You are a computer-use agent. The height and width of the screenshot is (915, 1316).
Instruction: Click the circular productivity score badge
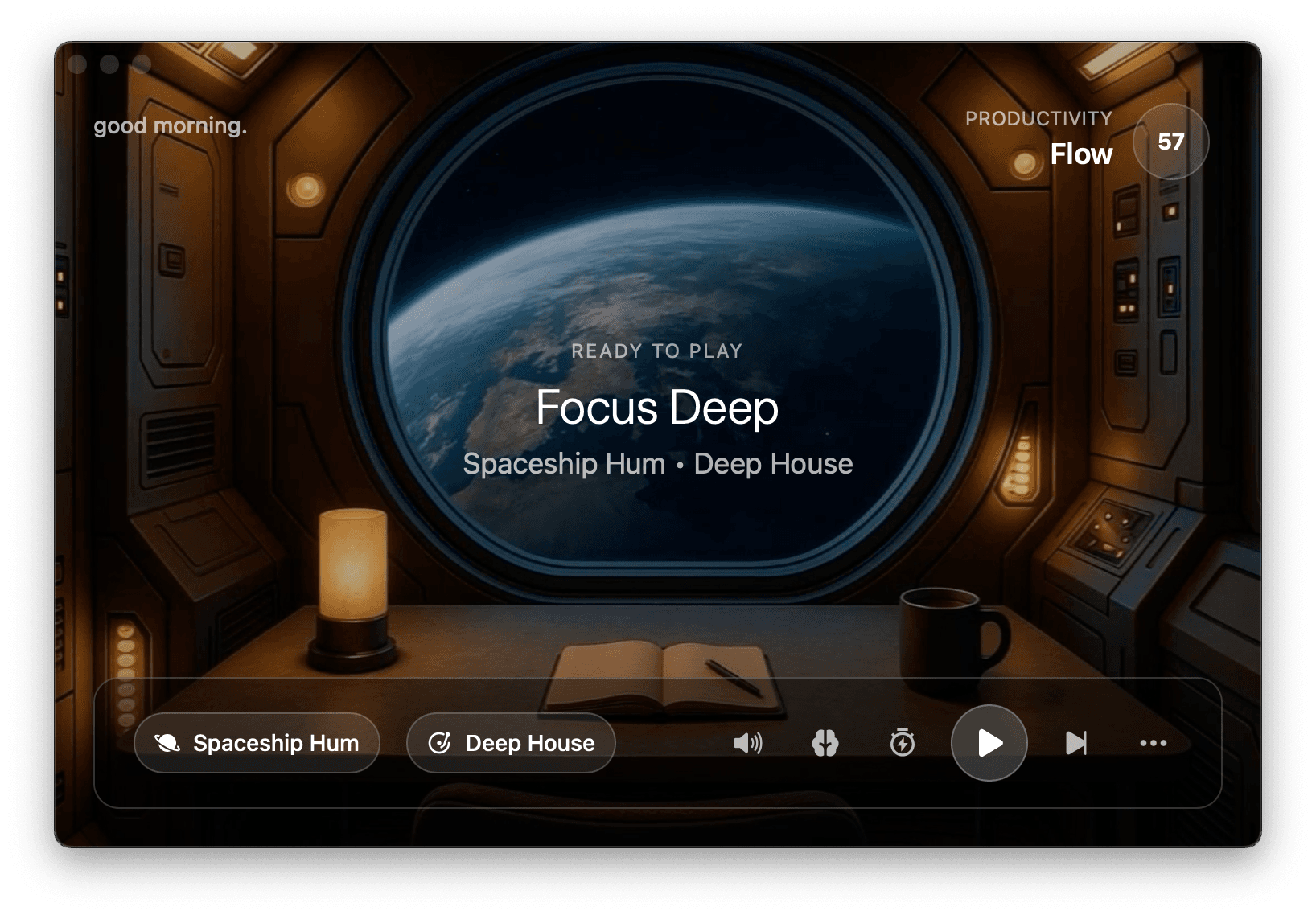pos(1170,142)
